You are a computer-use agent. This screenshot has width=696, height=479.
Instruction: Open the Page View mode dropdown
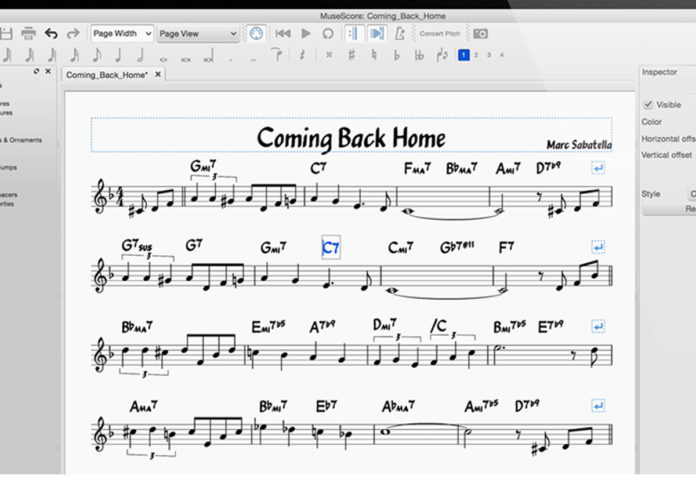pos(198,34)
